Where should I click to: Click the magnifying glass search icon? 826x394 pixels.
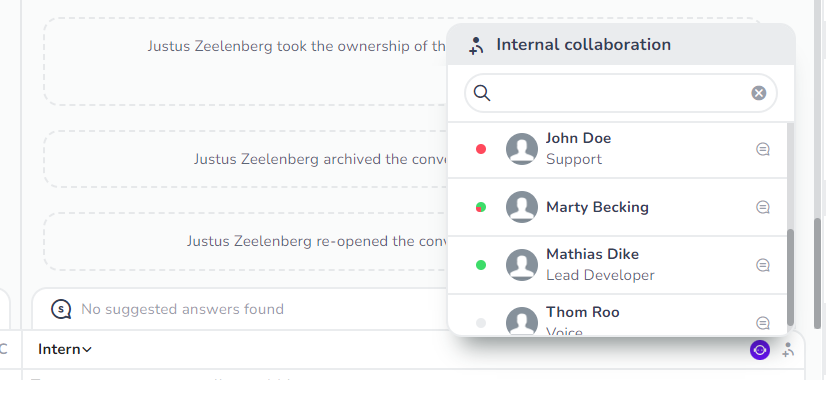pos(482,93)
